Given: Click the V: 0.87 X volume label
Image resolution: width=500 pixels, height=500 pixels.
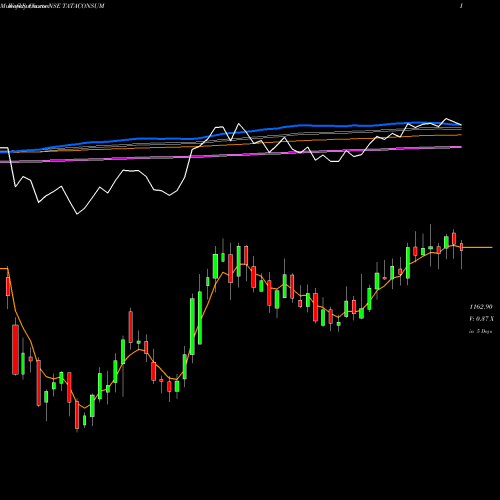Looking at the screenshot, I should (x=481, y=319).
